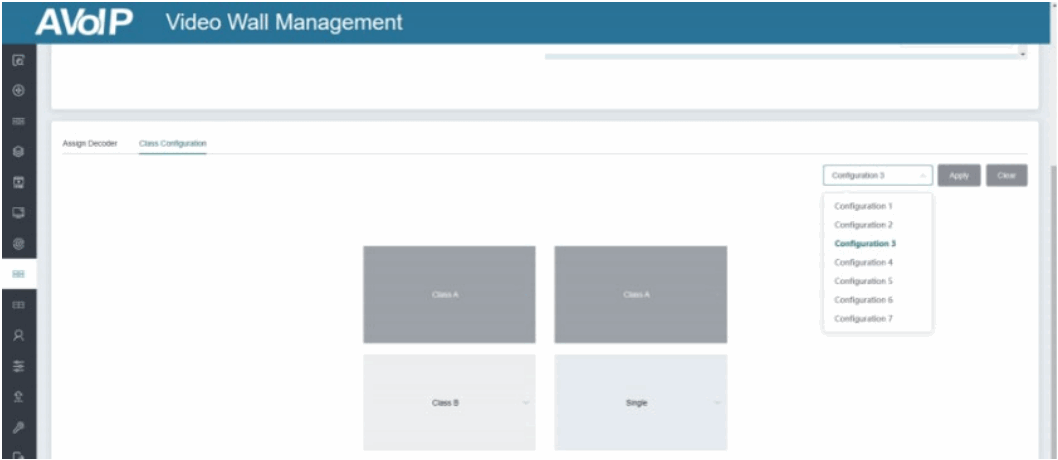Screen dimensions: 1058x460
Task: Click the Apply button
Action: click(959, 175)
